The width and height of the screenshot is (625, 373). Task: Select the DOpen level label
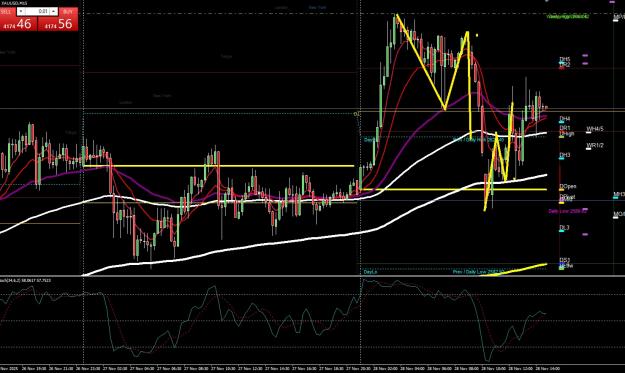(x=568, y=186)
